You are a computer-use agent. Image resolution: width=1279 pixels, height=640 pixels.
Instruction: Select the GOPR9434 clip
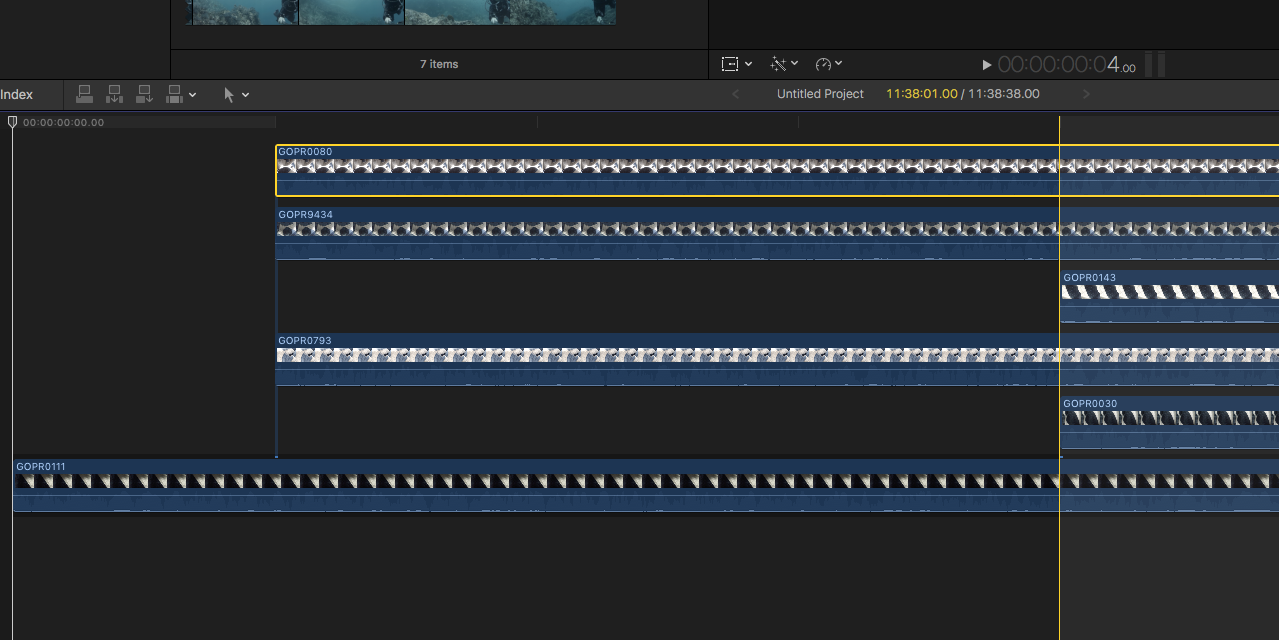(x=777, y=234)
